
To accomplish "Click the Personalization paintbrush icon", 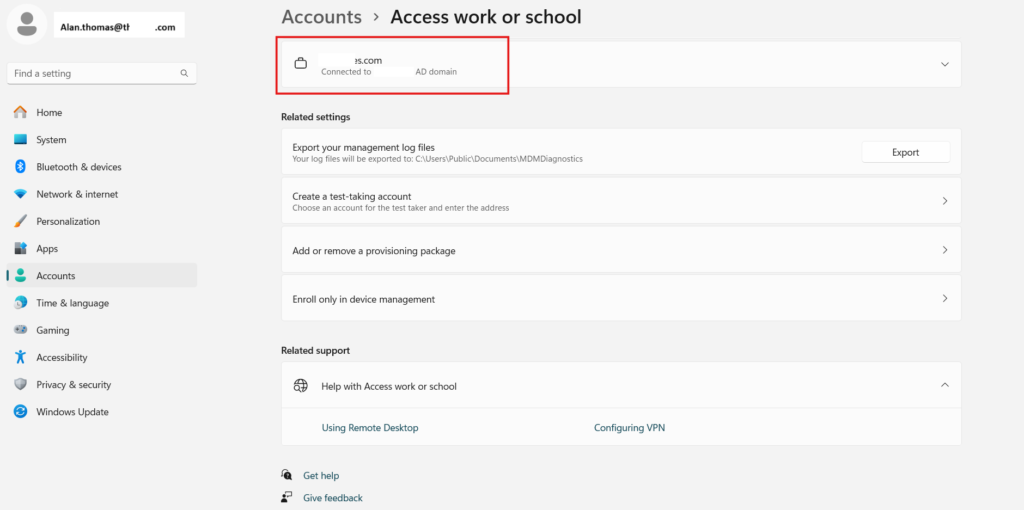I will click(x=21, y=221).
